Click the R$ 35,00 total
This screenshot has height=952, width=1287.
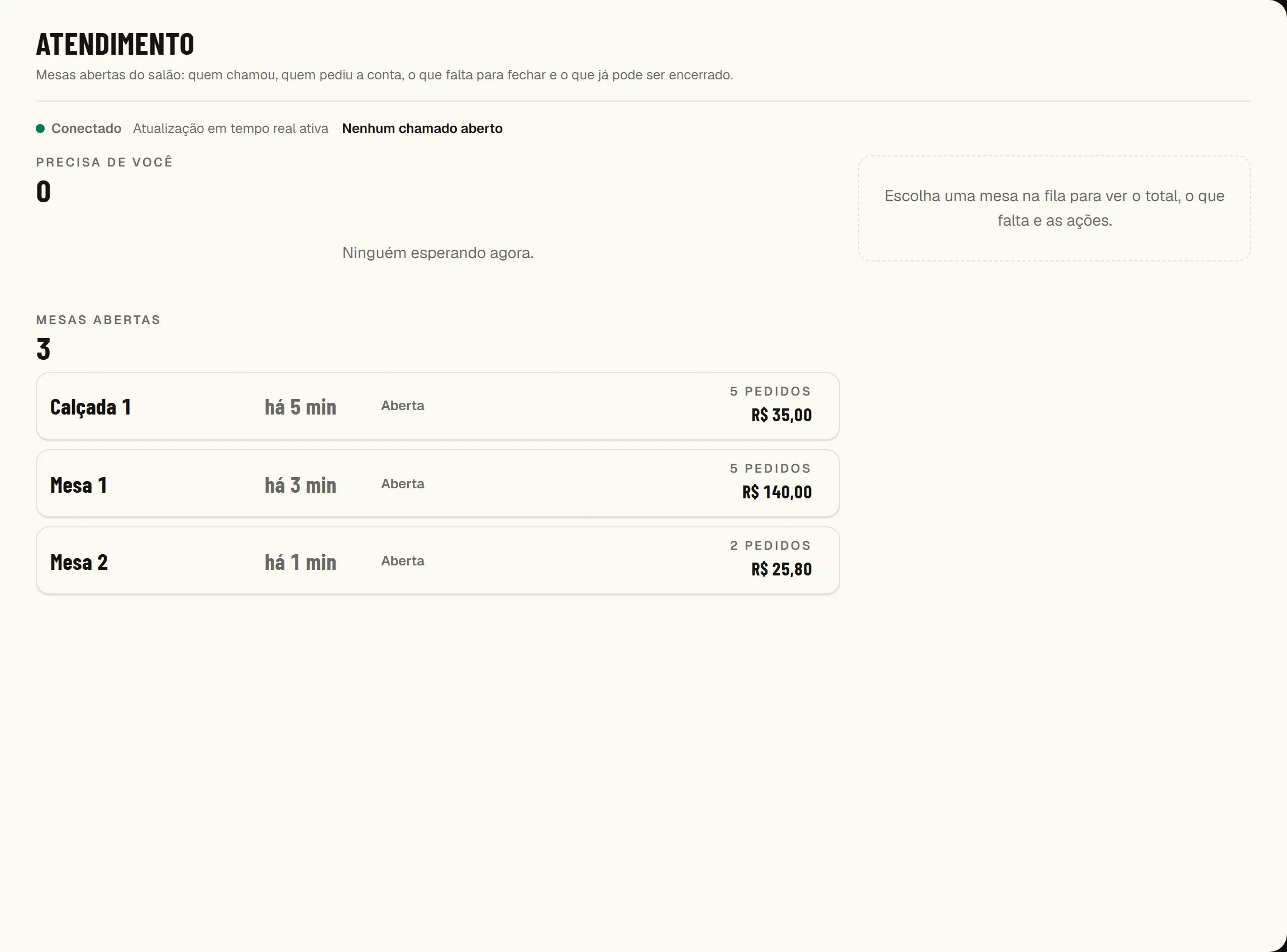pos(781,415)
